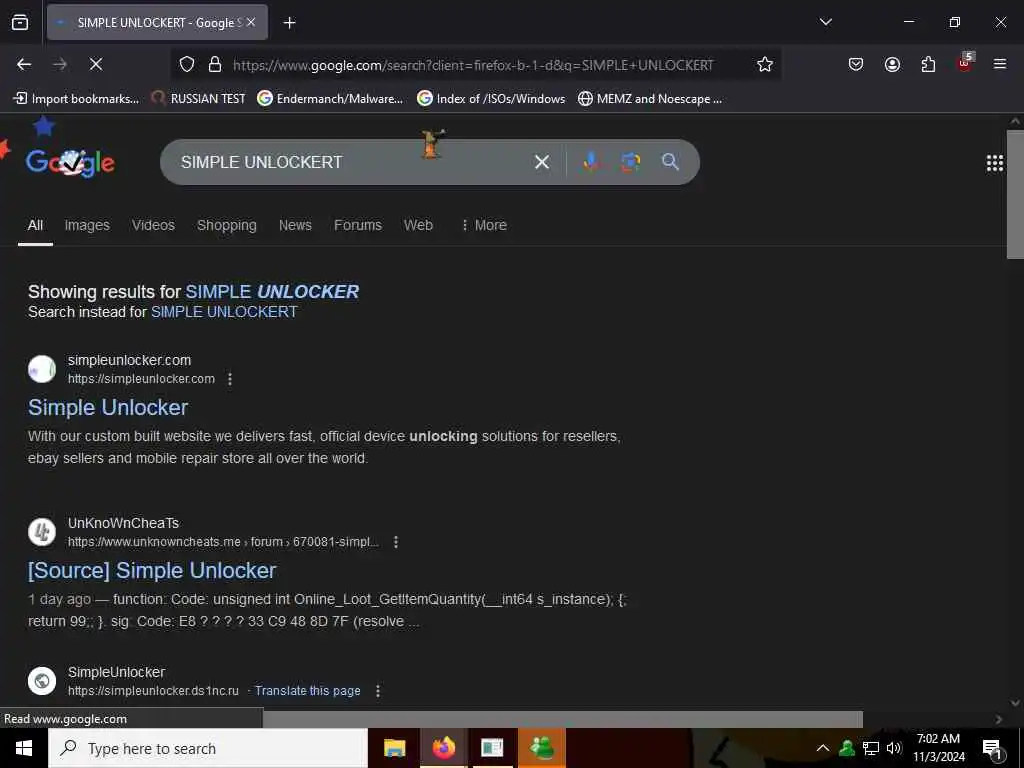This screenshot has width=1024, height=768.
Task: Click Firefox icon in taskbar
Action: coord(443,748)
